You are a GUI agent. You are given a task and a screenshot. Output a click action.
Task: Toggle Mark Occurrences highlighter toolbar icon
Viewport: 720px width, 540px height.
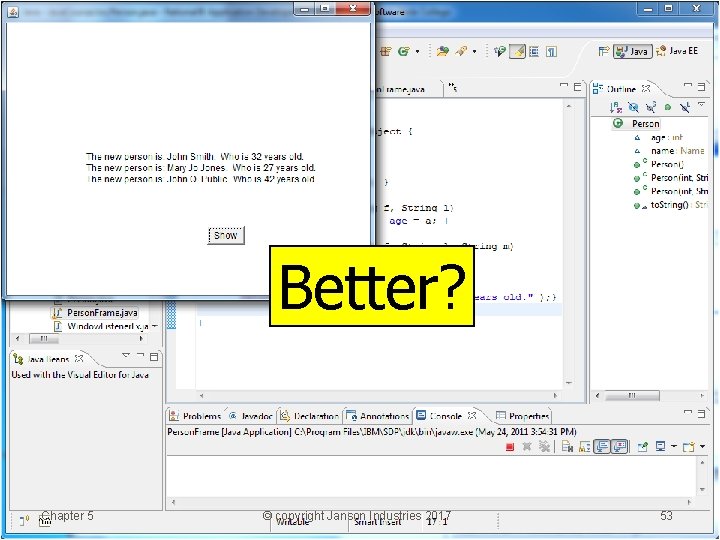pos(518,52)
